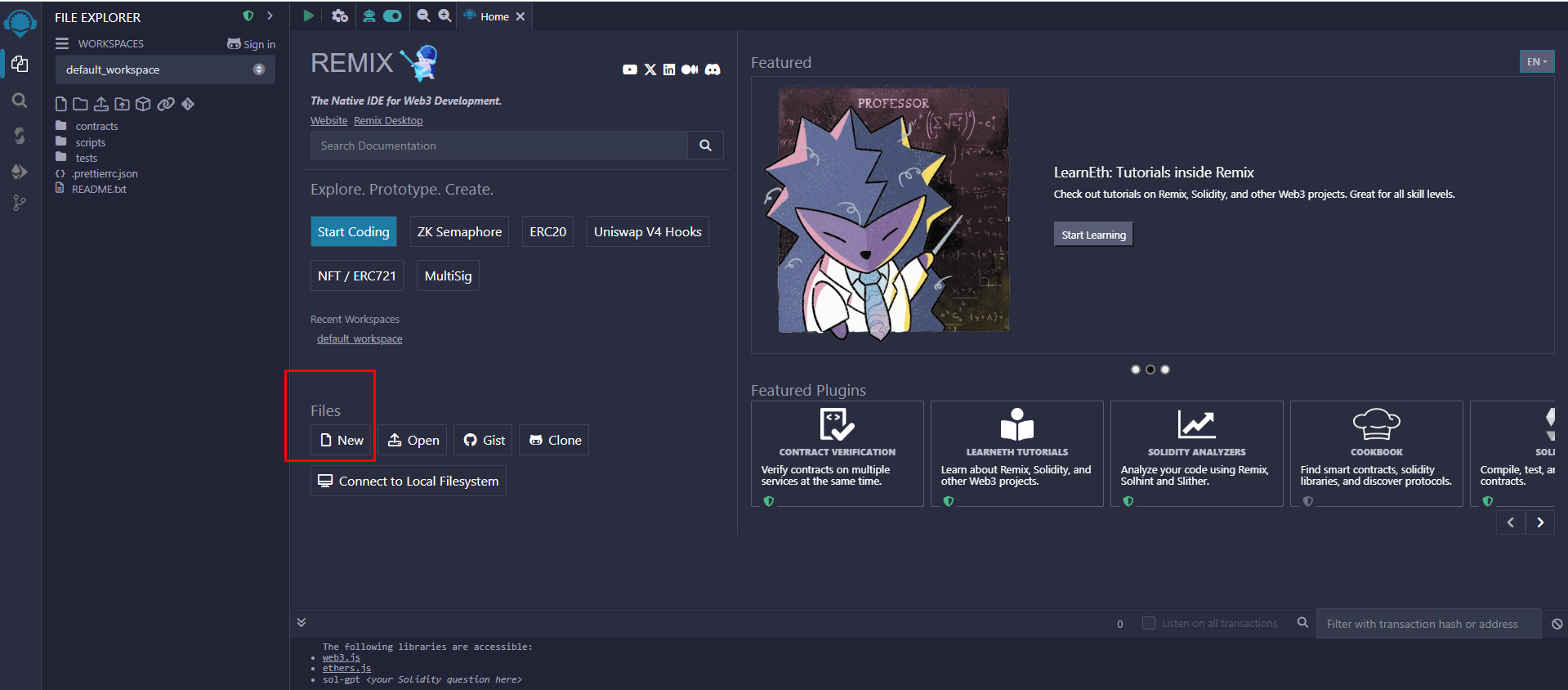Screen dimensions: 1568x690
Task: Open the Remix logo home icon
Action: pos(20,23)
